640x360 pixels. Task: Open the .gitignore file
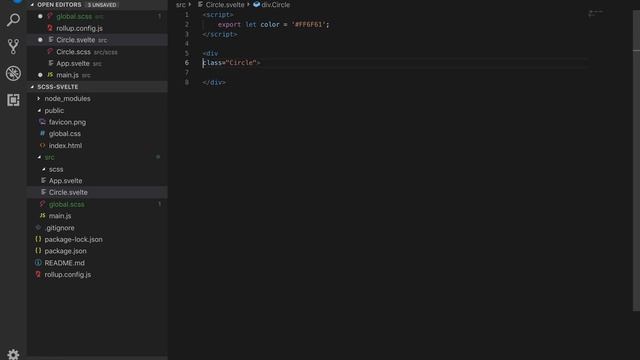(x=60, y=228)
